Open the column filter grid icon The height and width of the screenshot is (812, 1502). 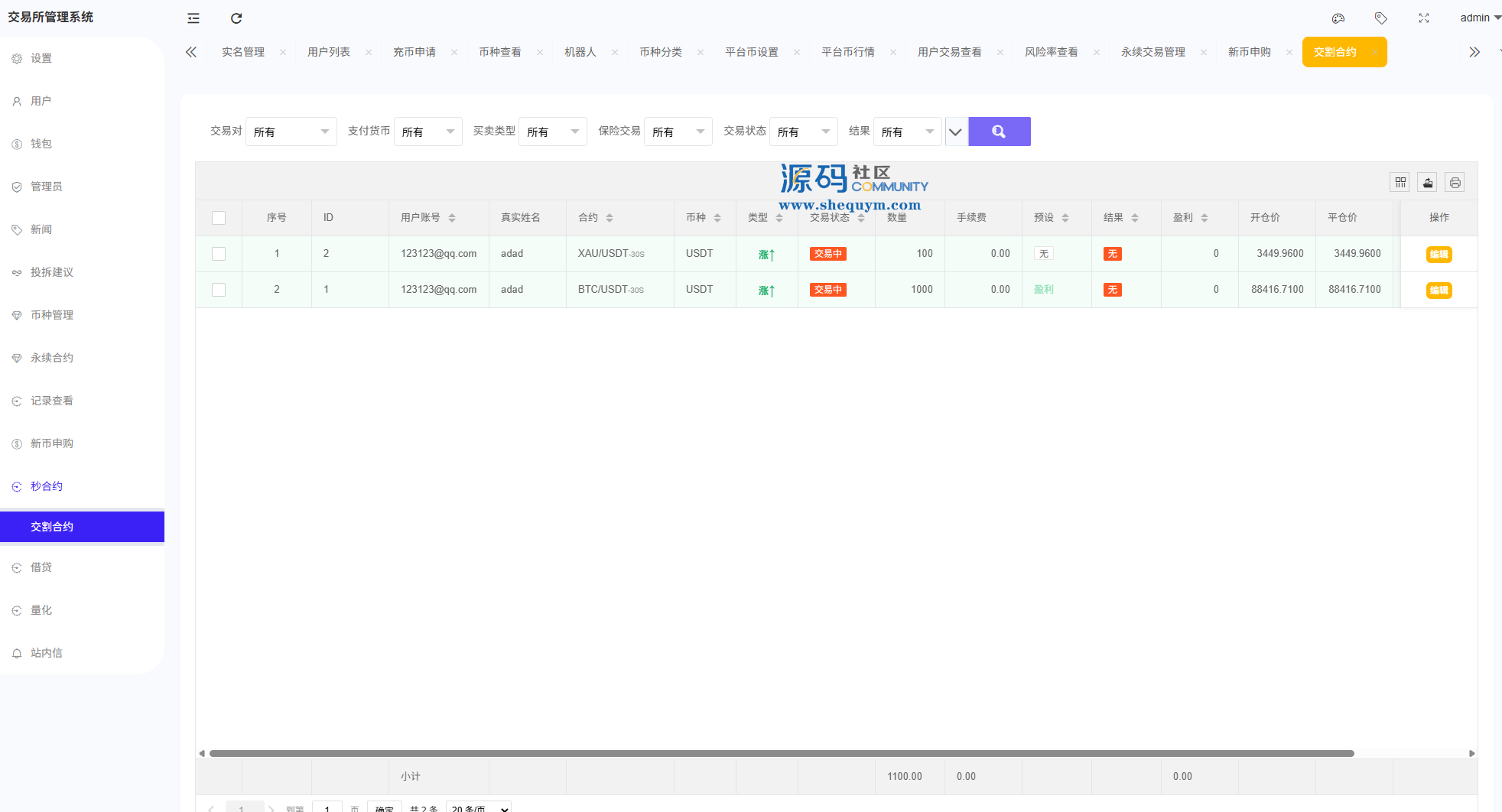1400,183
